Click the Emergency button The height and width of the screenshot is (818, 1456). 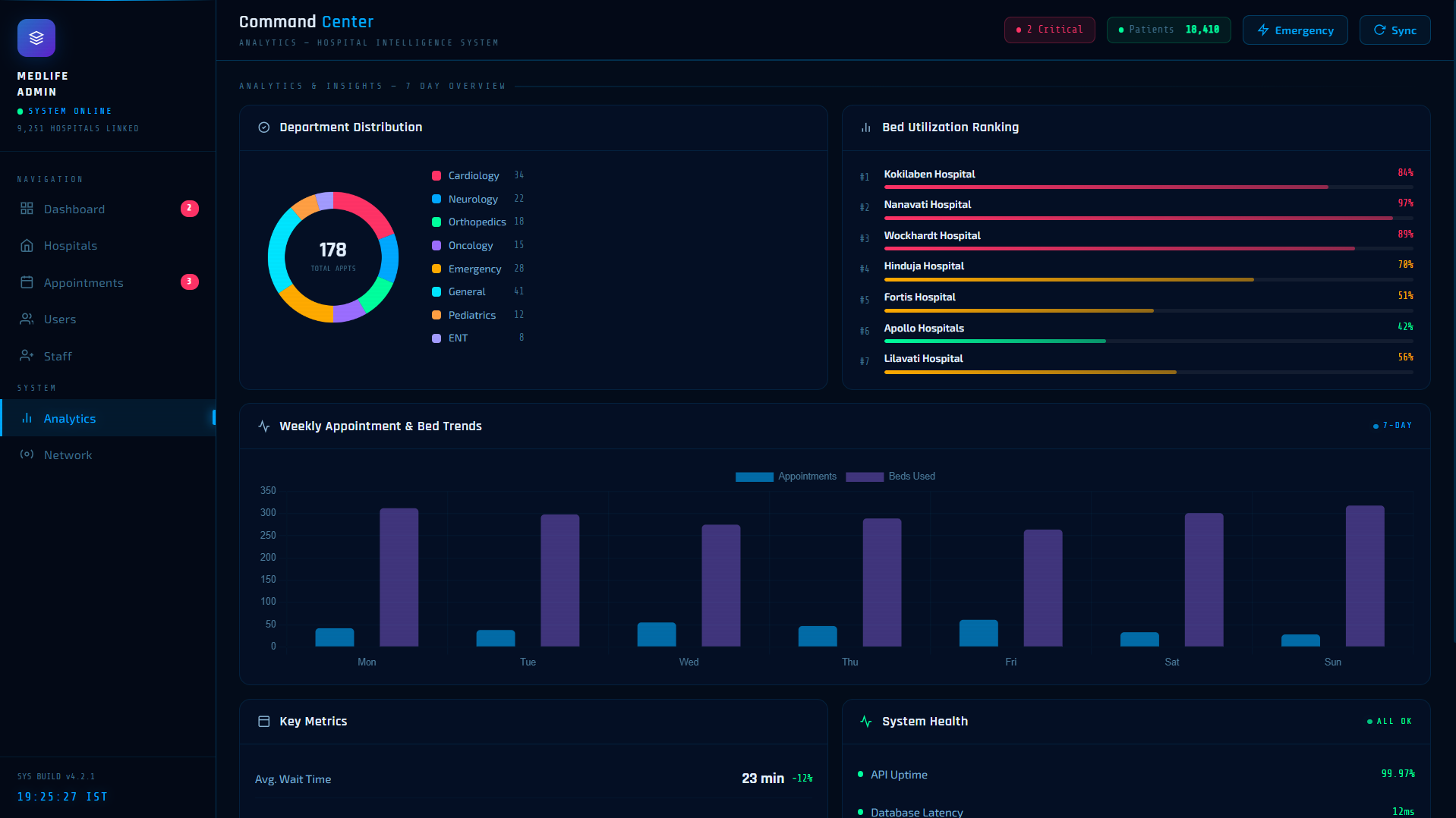1295,30
